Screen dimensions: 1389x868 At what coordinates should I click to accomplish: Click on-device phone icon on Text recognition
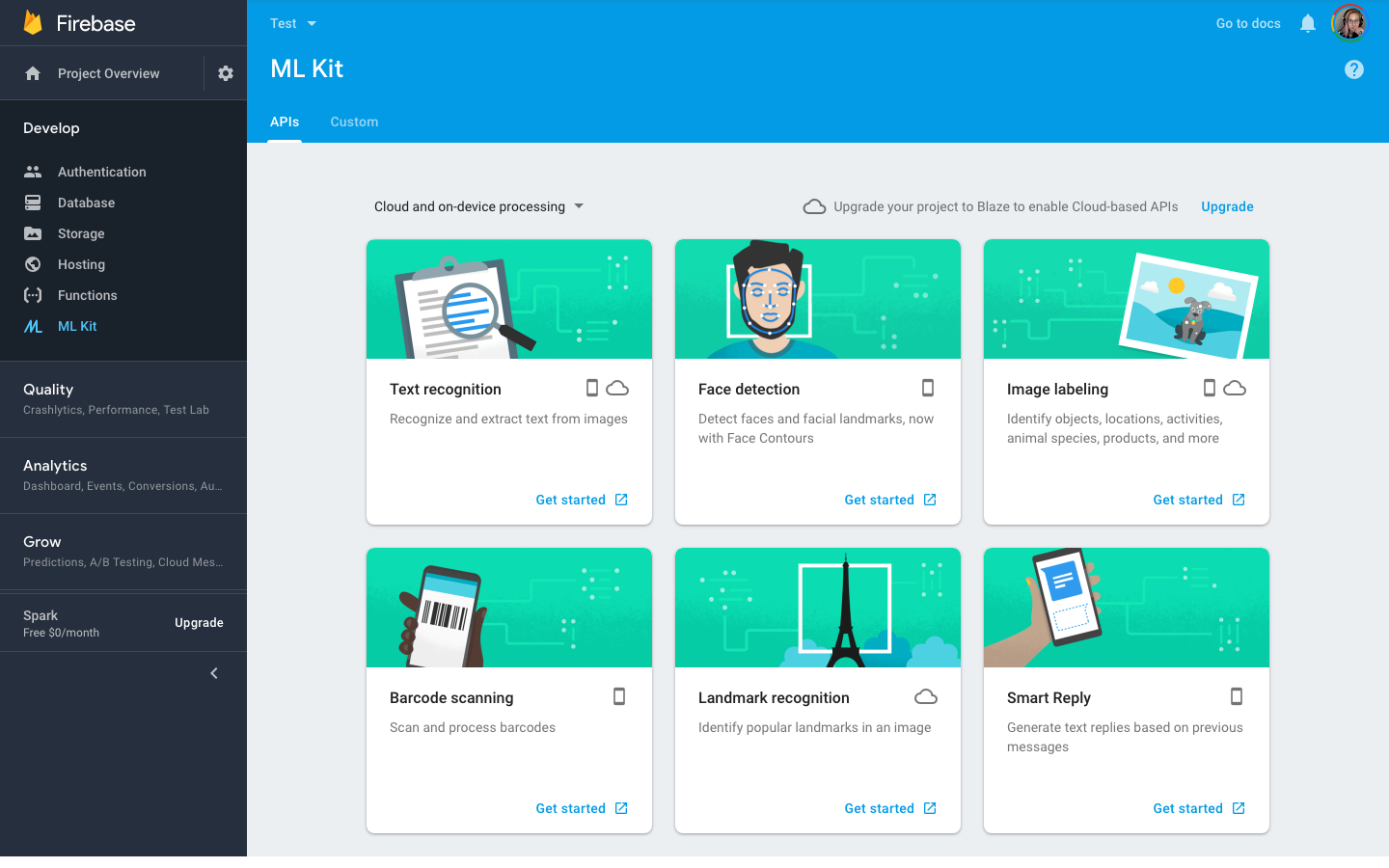[592, 388]
